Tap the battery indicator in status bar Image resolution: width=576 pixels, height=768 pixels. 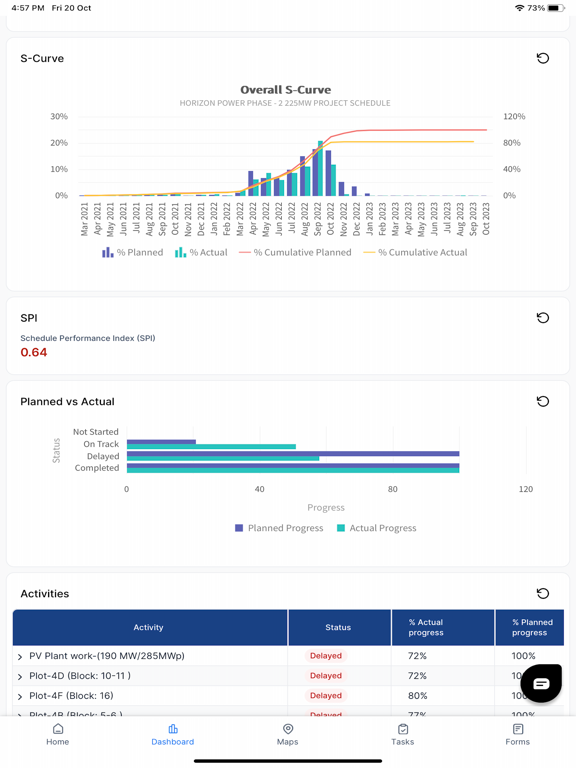(x=556, y=8)
